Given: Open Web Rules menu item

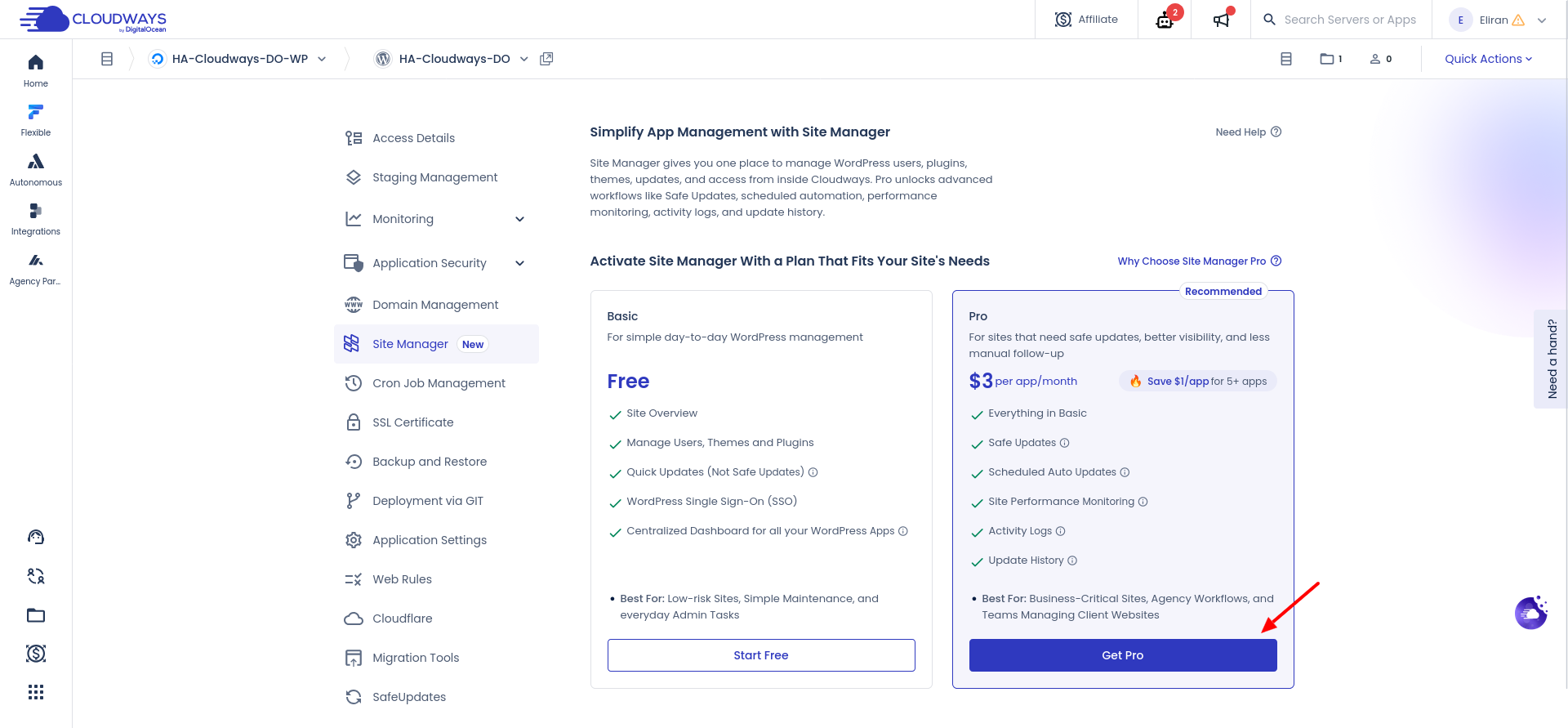Looking at the screenshot, I should [x=437, y=579].
